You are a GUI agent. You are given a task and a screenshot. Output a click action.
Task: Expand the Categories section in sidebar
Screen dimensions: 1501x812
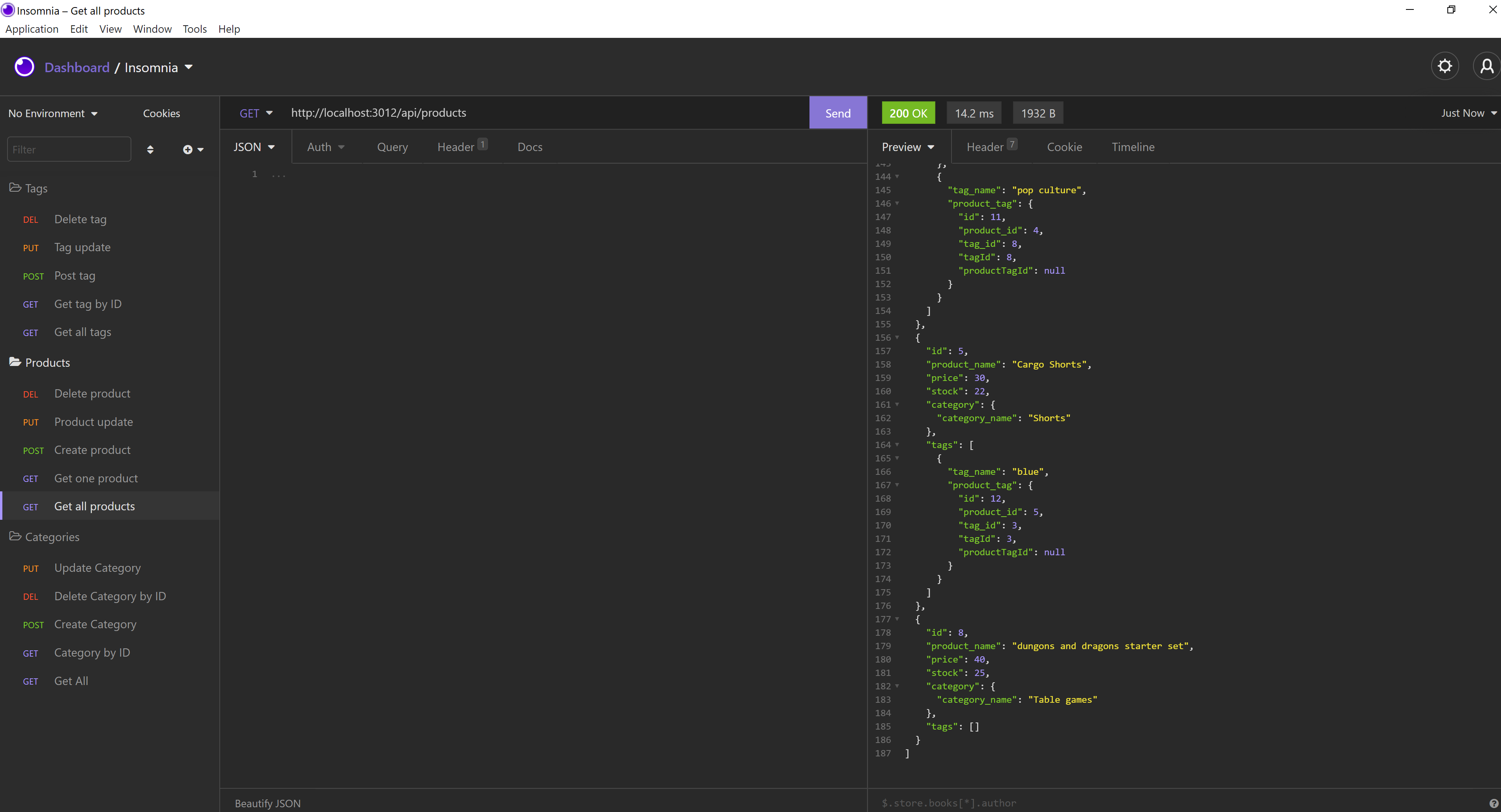click(52, 537)
